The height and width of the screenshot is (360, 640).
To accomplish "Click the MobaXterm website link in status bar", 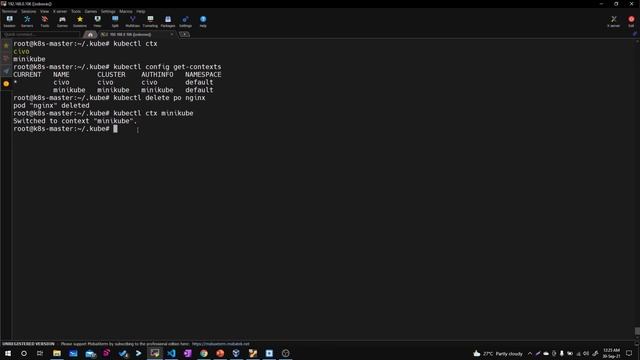I will point(220,344).
